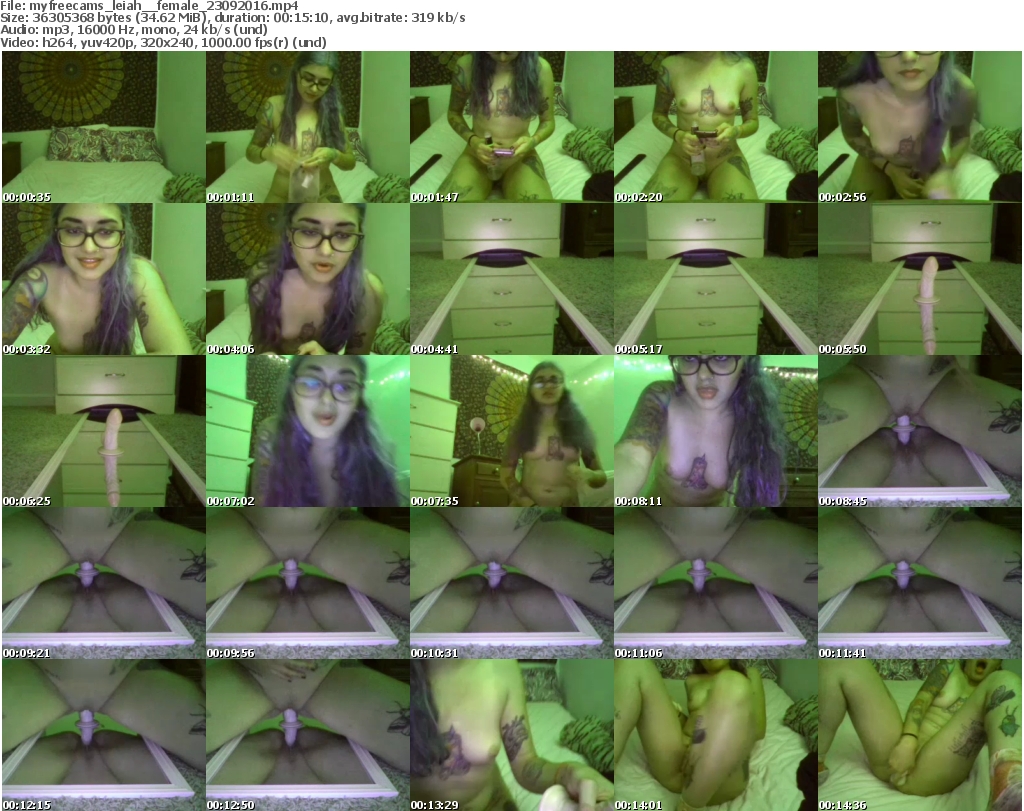The height and width of the screenshot is (811, 1024).
Task: Click the frame stamped 00:13:29
Action: point(511,735)
